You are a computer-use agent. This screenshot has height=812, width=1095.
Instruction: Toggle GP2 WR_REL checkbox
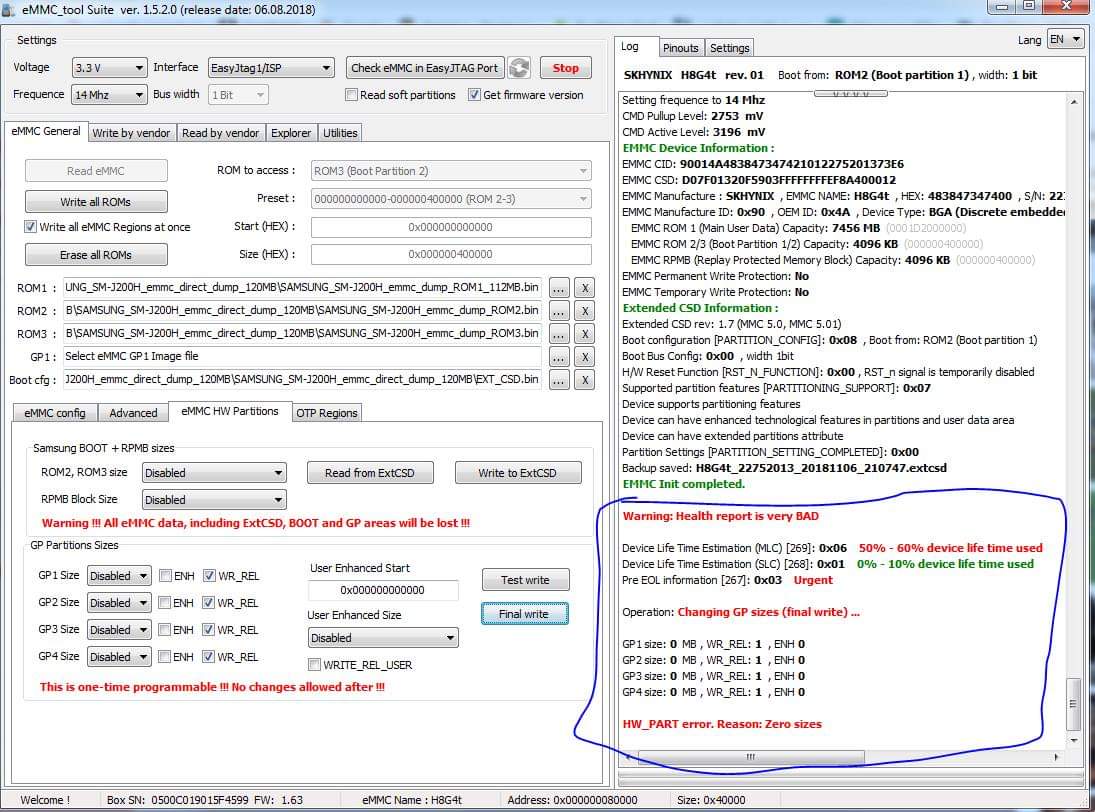[208, 603]
